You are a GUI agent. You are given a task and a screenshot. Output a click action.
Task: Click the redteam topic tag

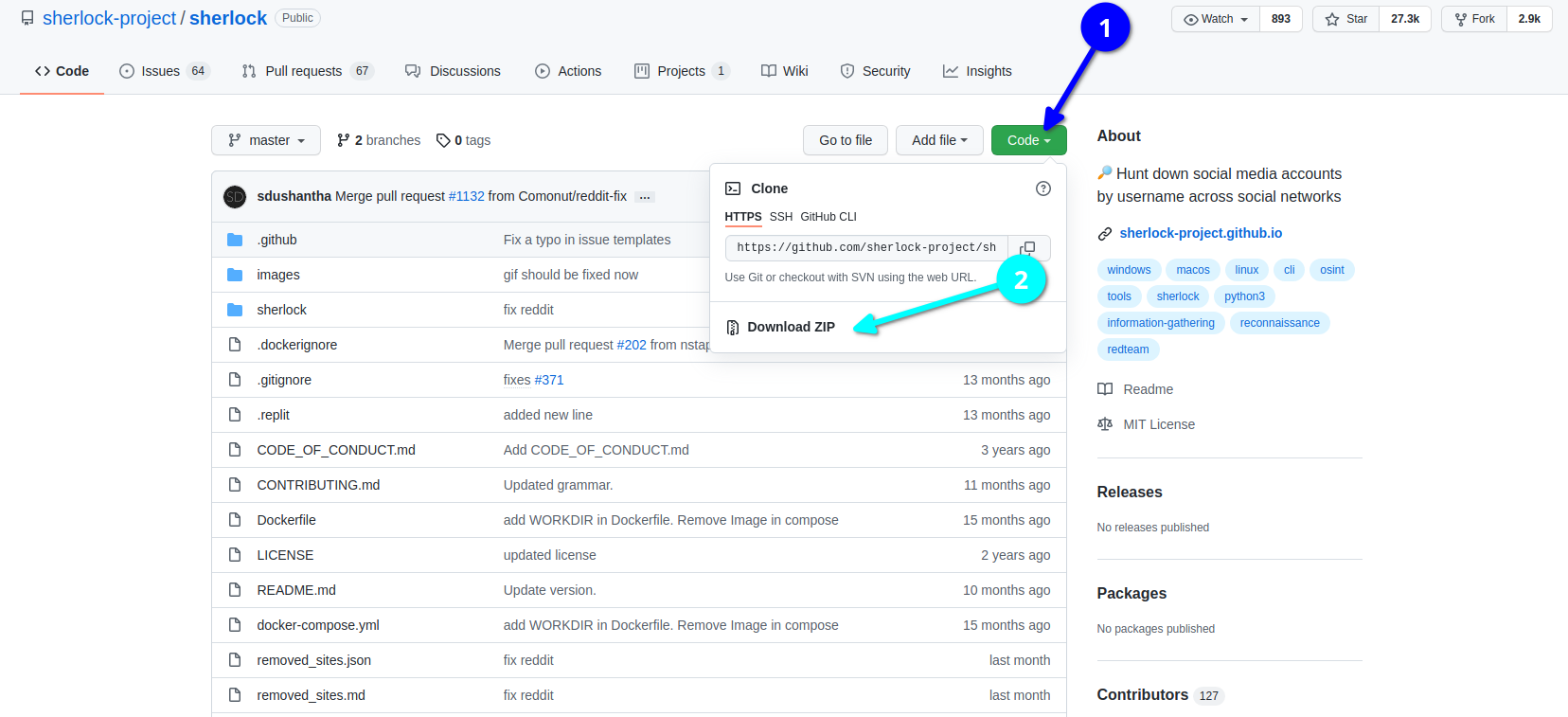[1129, 350]
